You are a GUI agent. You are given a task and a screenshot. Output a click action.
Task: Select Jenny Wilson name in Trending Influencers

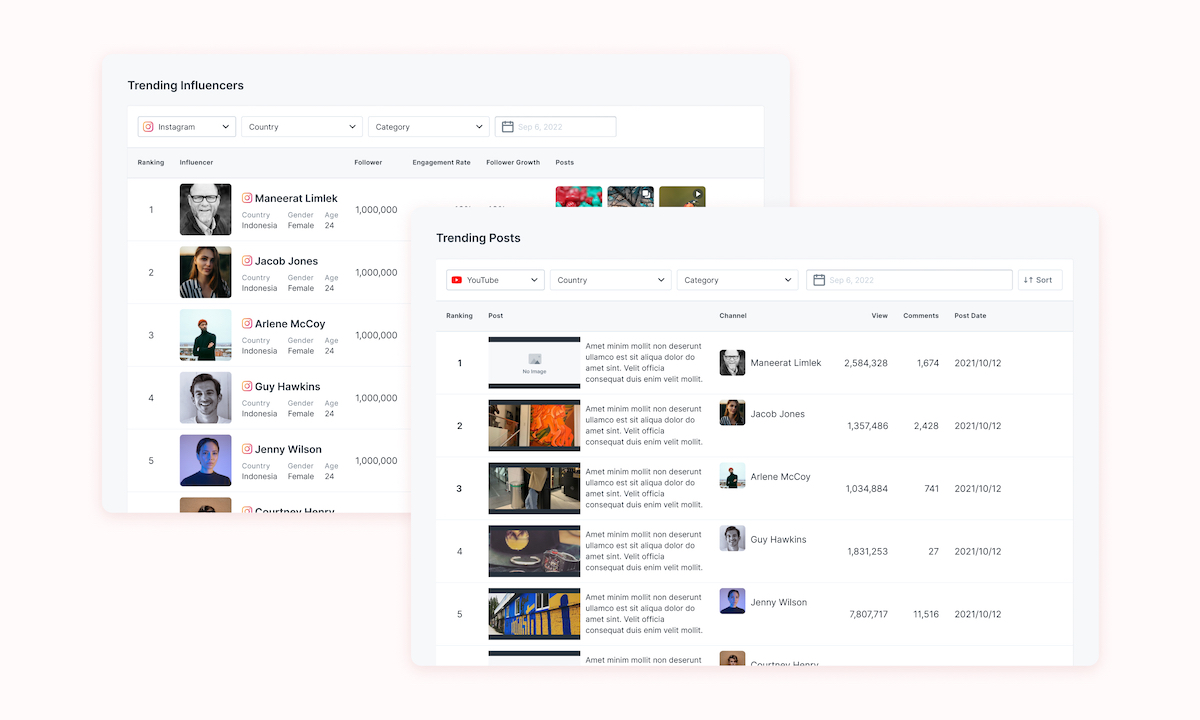[288, 449]
